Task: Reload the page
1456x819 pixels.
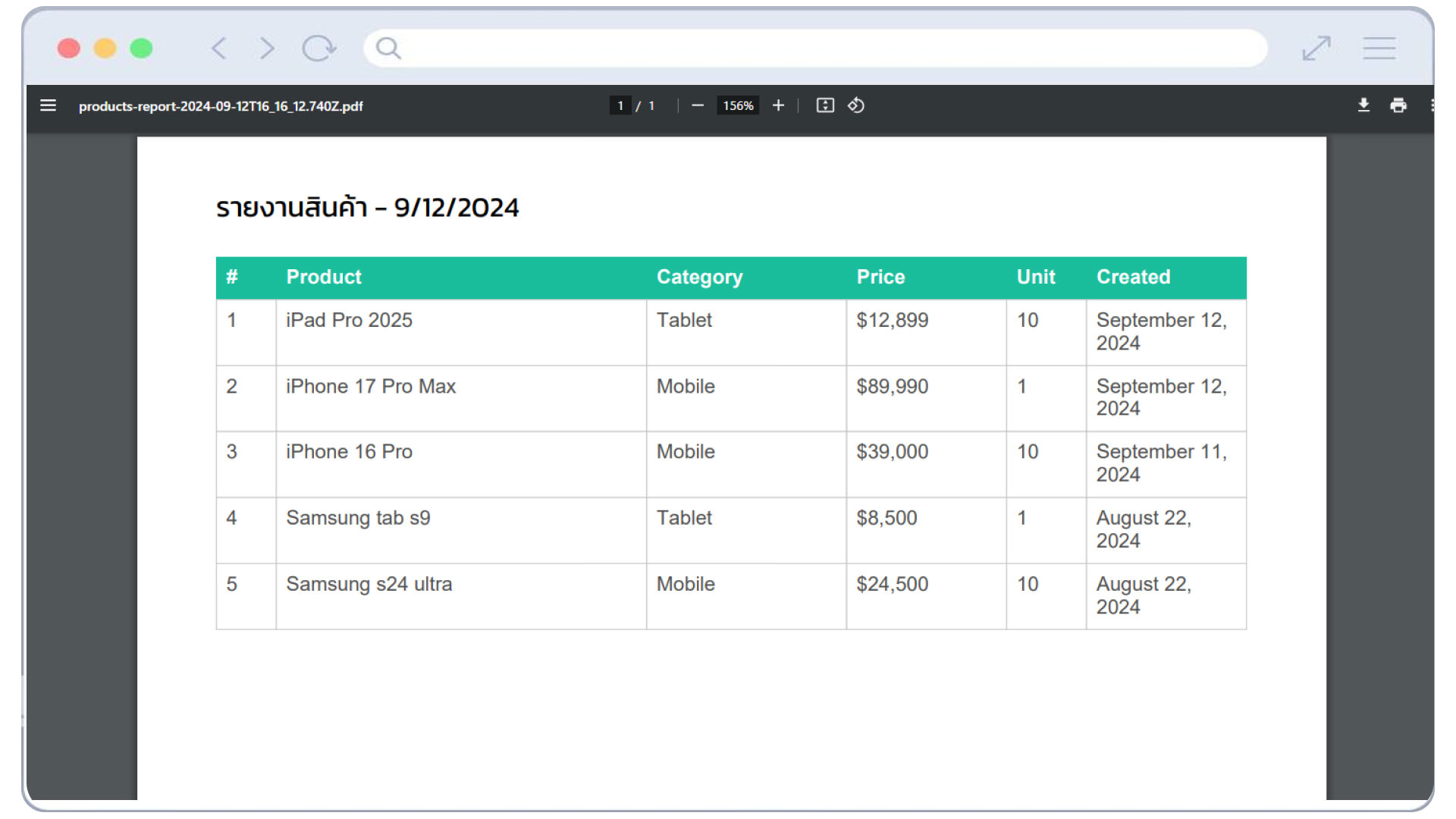Action: 318,49
